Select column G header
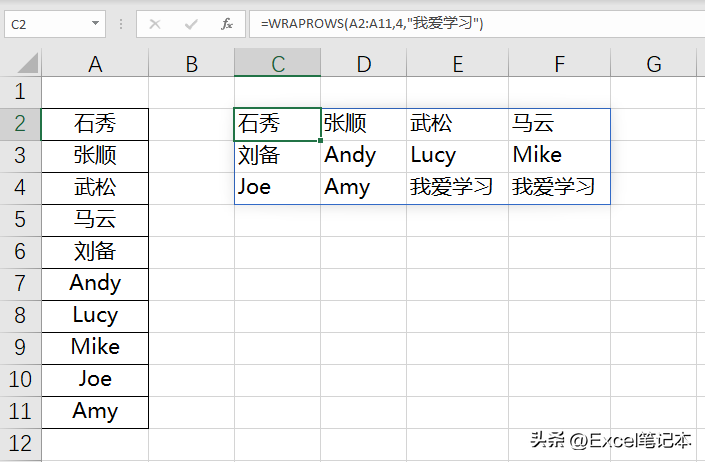The width and height of the screenshot is (705, 462). click(x=654, y=63)
